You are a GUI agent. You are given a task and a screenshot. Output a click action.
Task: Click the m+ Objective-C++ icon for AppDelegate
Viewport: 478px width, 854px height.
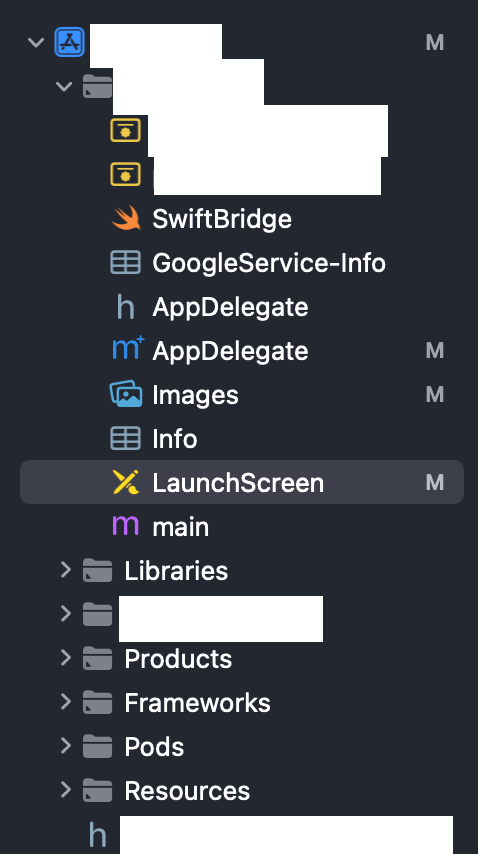pyautogui.click(x=128, y=349)
